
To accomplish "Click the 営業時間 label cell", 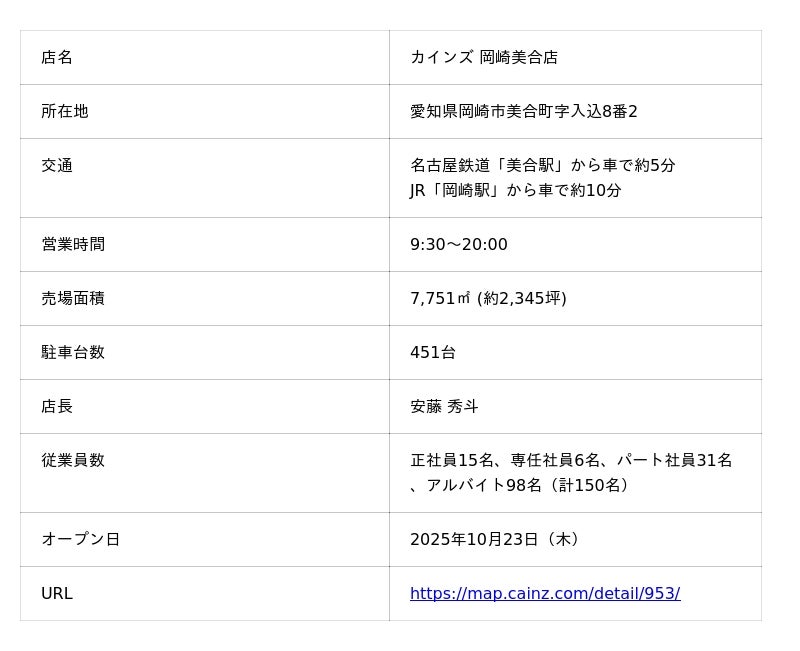I will coord(73,244).
